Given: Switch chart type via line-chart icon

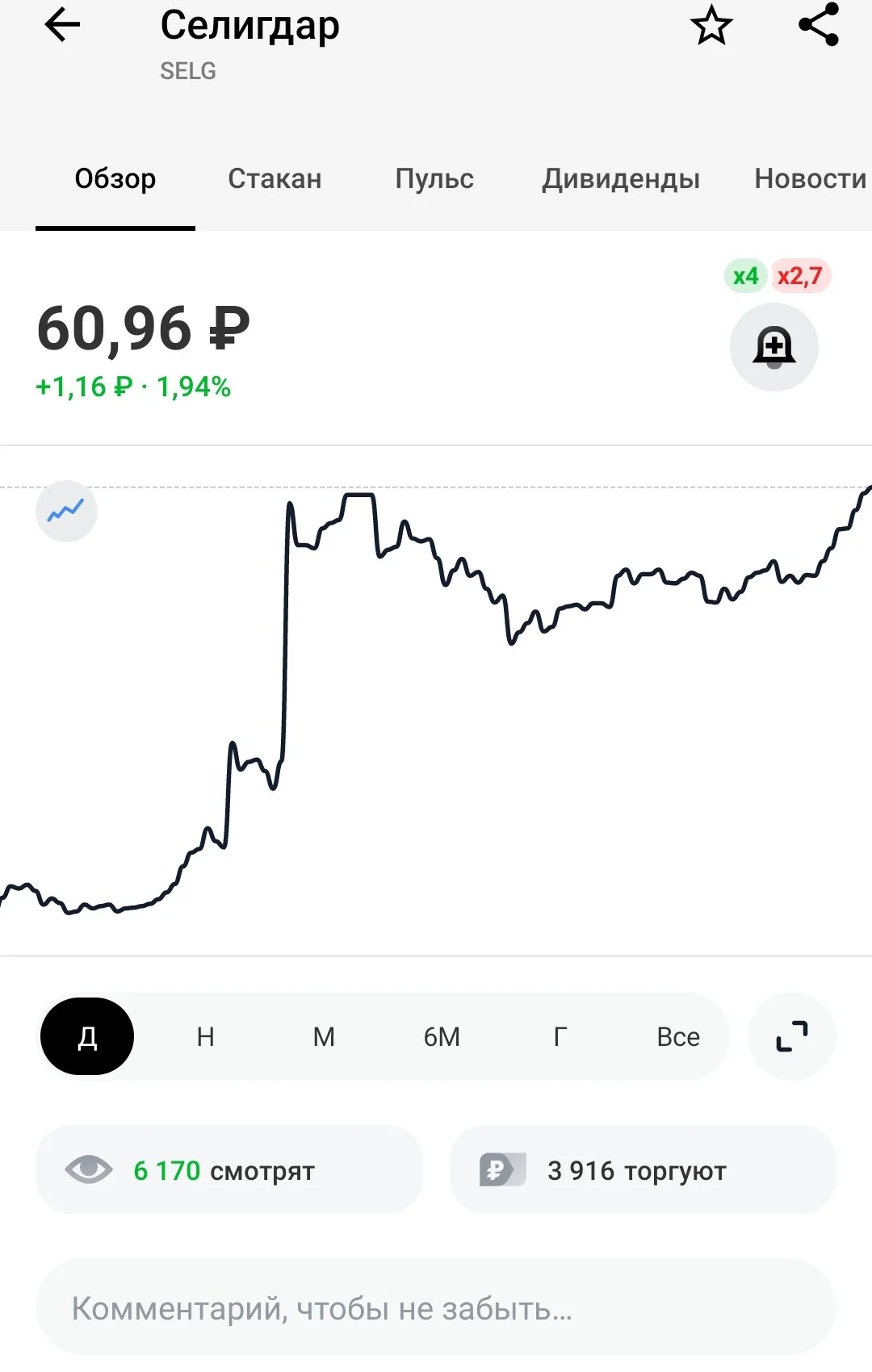Looking at the screenshot, I should [x=66, y=511].
